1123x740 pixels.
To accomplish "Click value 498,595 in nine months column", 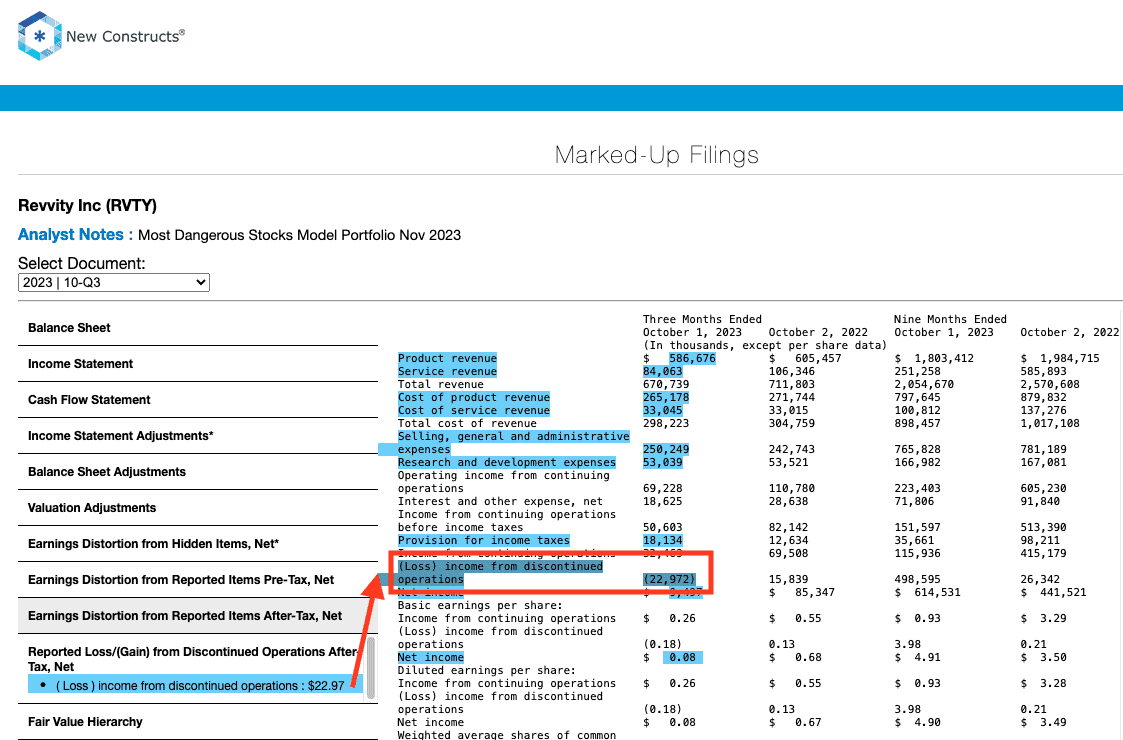I will point(917,580).
